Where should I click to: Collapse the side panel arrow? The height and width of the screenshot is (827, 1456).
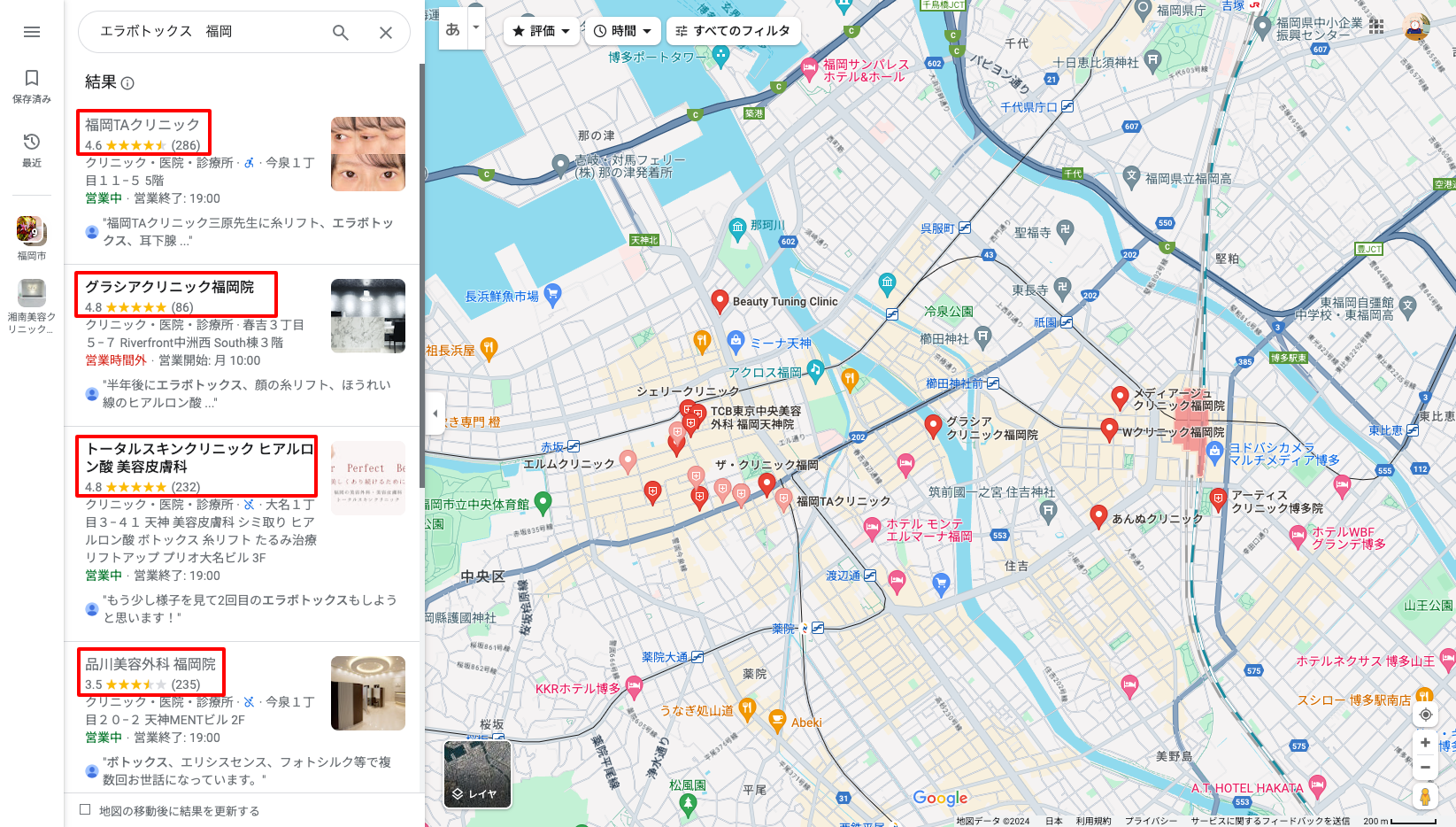click(x=435, y=413)
